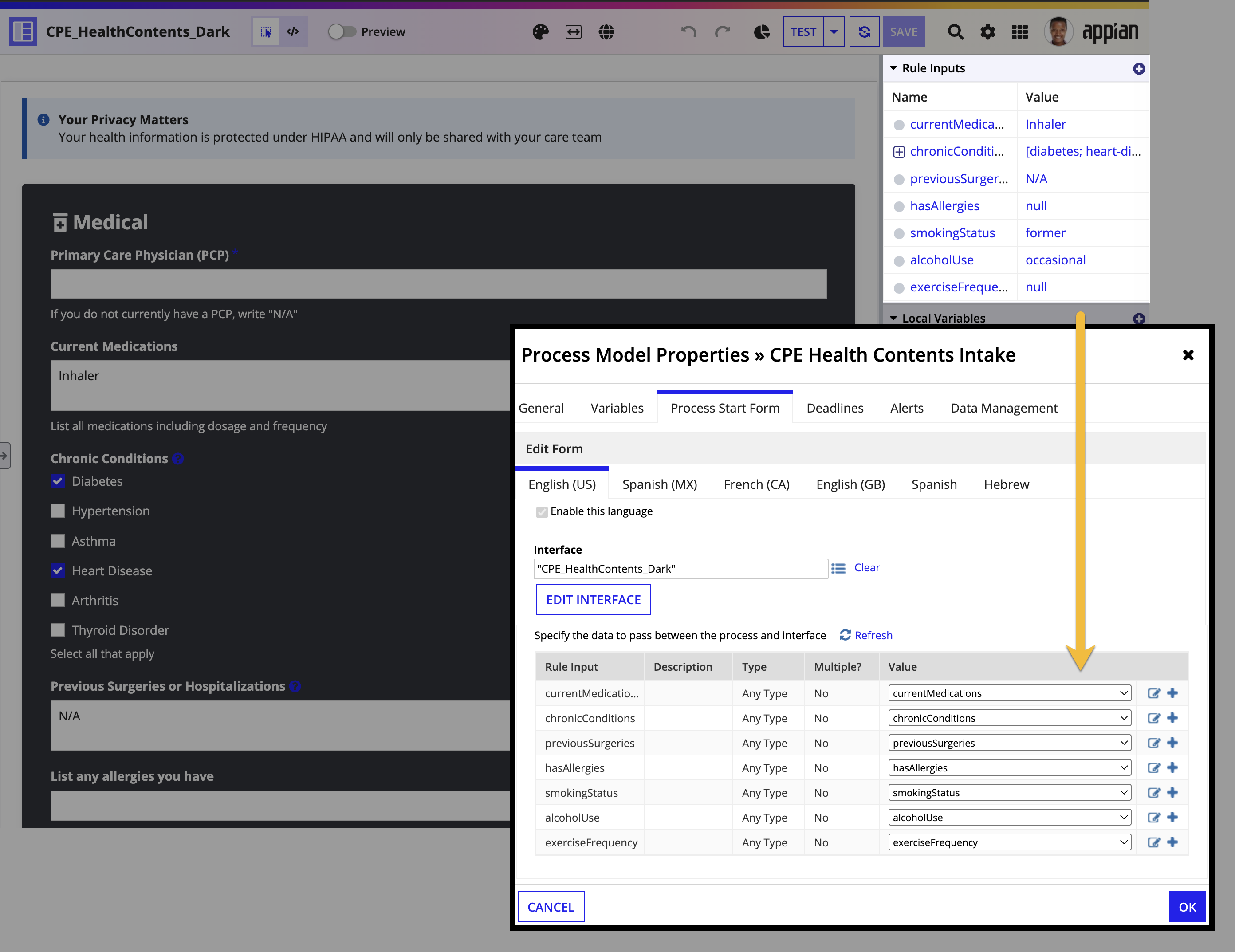Switch to the Deadlines tab
The width and height of the screenshot is (1235, 952).
834,408
